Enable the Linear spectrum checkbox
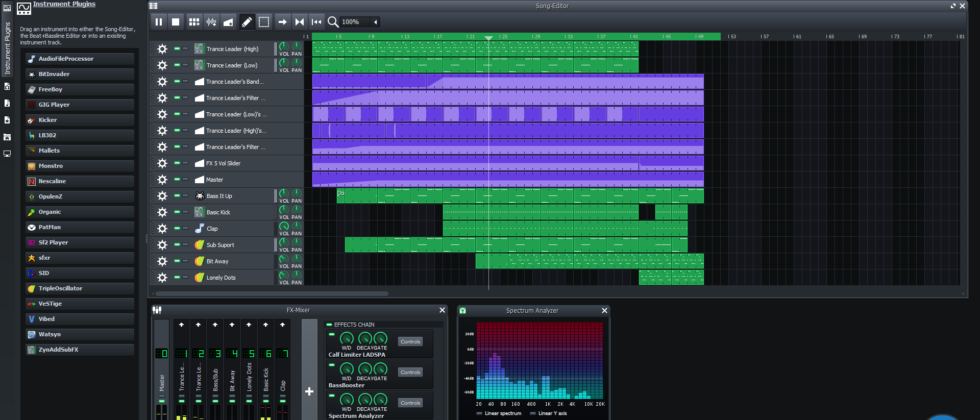The width and height of the screenshot is (980, 420). [x=479, y=413]
